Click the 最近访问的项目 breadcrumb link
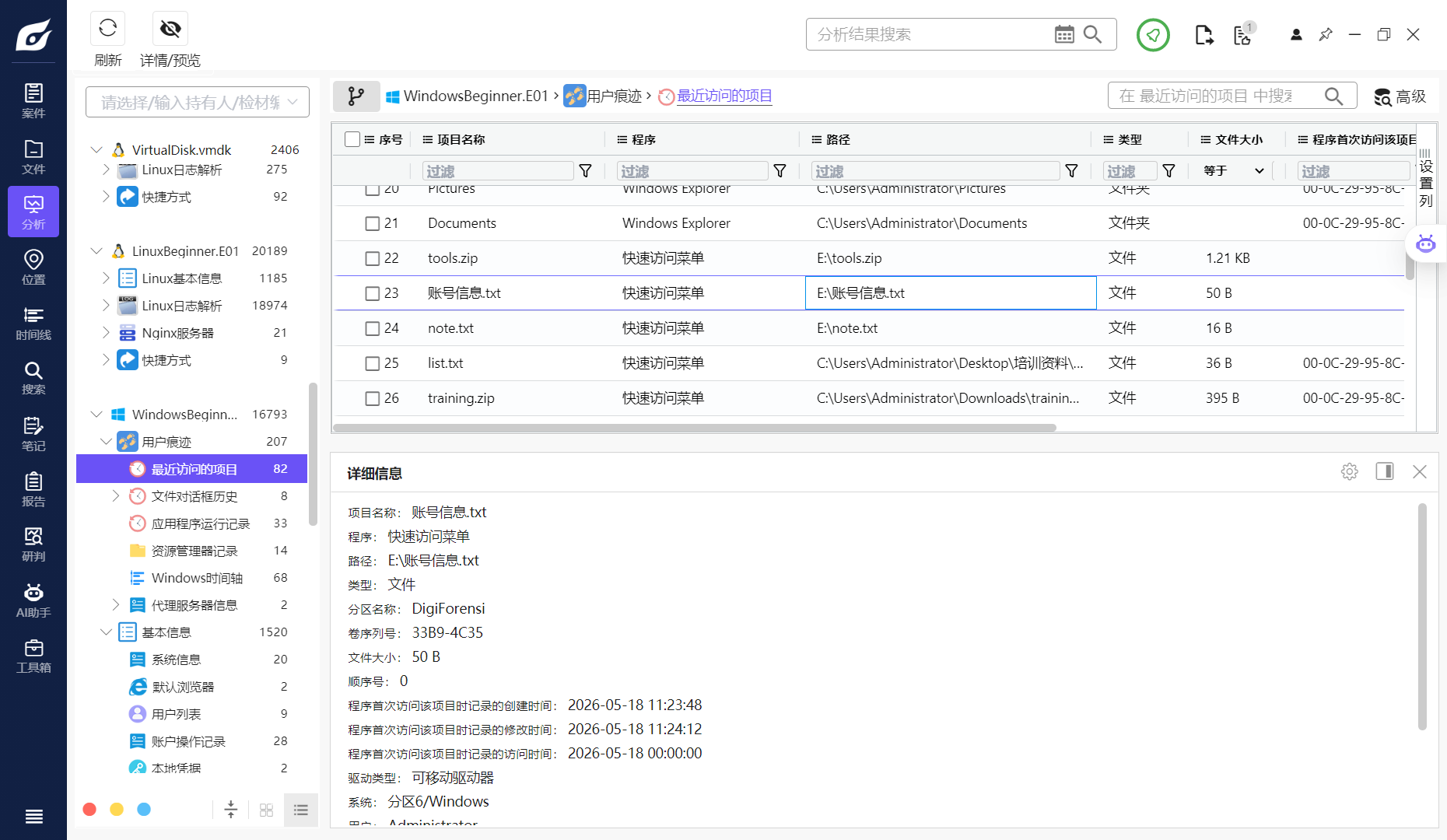 (x=724, y=96)
